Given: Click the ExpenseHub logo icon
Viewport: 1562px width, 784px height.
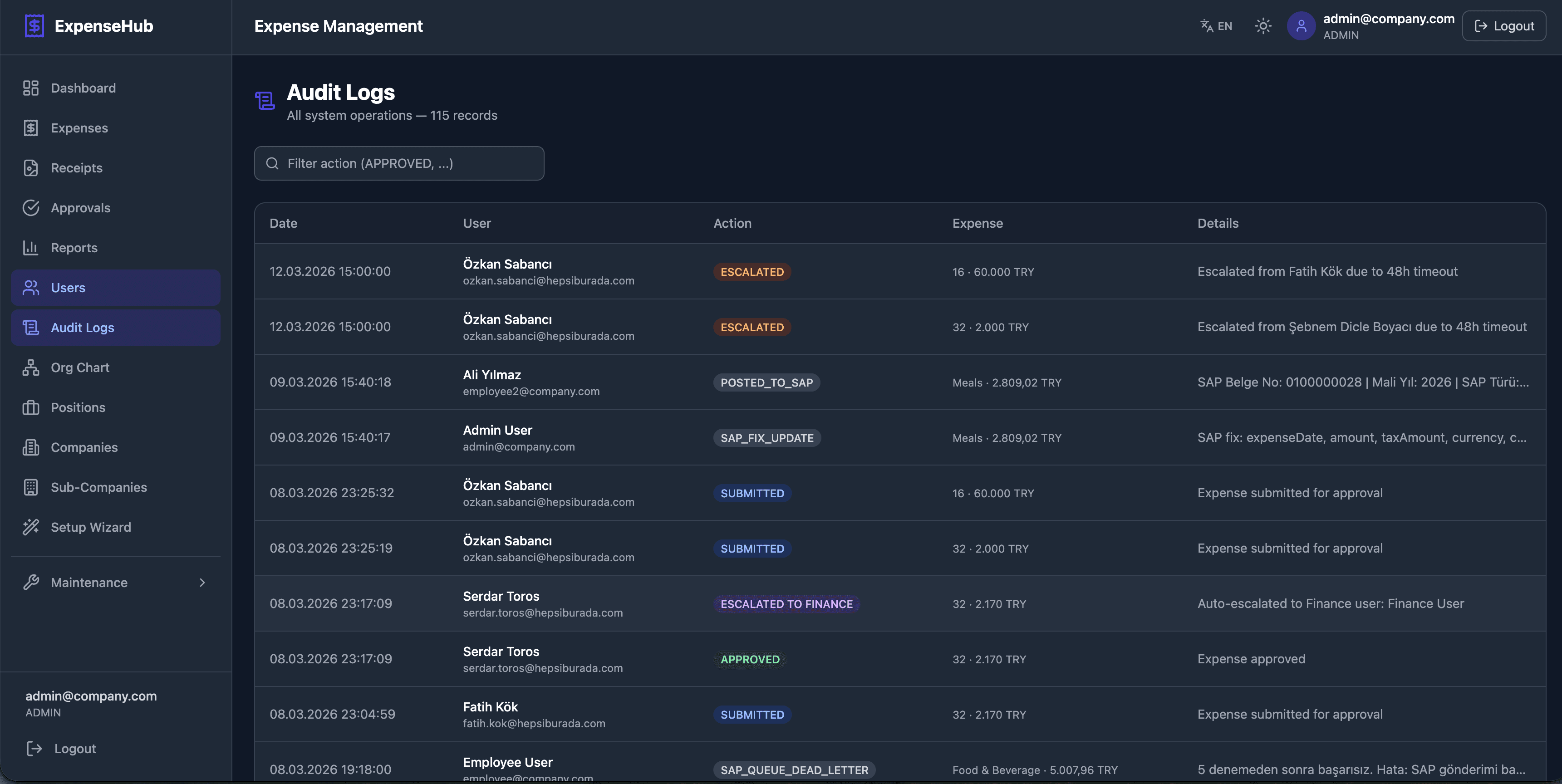Looking at the screenshot, I should coord(34,26).
